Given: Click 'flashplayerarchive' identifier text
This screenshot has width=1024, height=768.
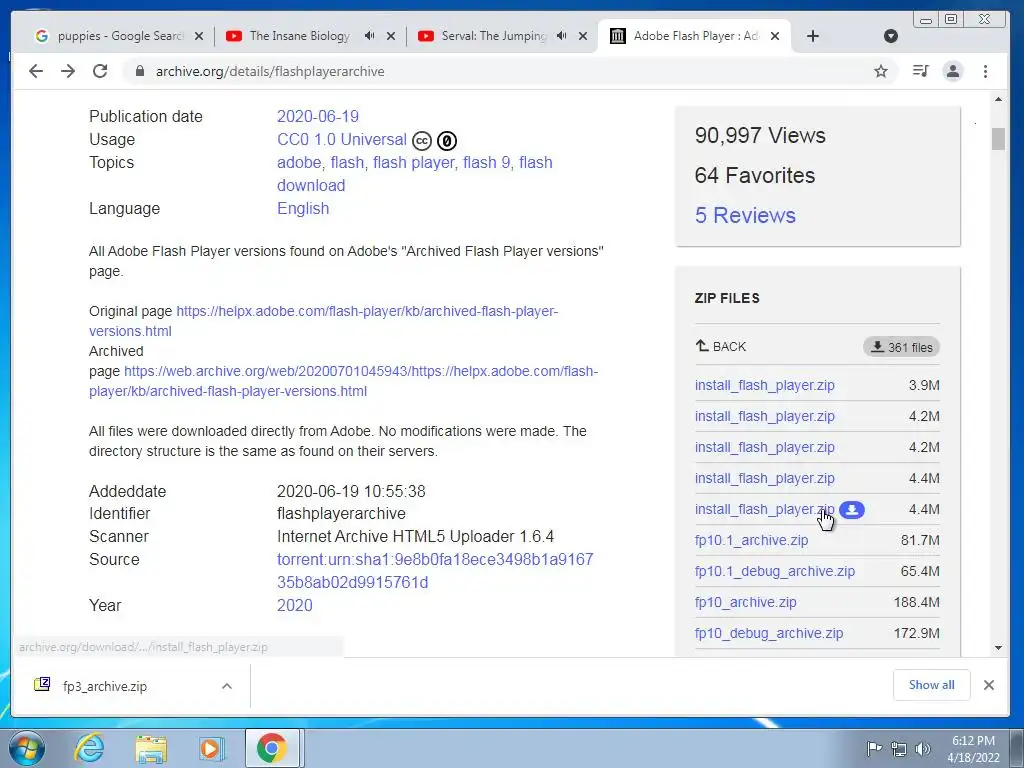Looking at the screenshot, I should (x=341, y=513).
